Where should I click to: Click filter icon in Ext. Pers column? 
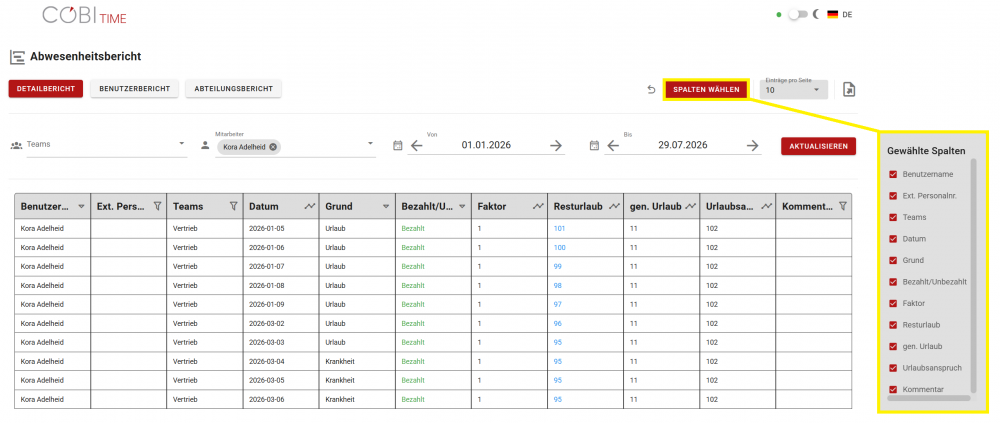point(158,206)
